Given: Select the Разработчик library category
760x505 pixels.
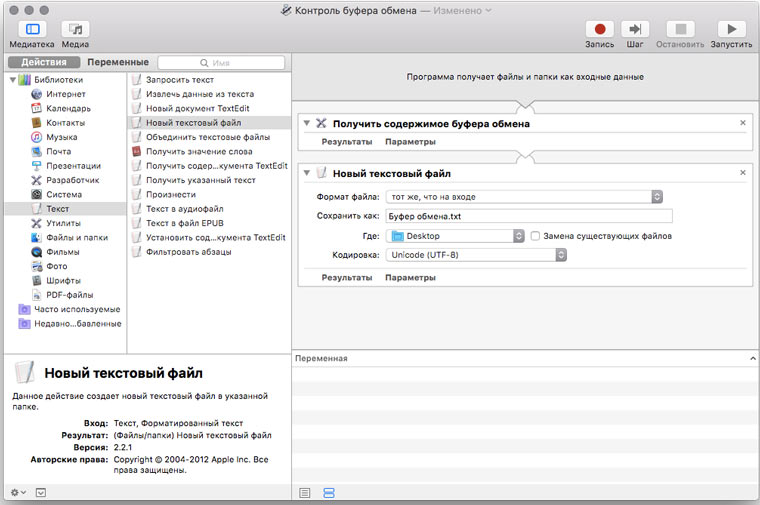Looking at the screenshot, I should pyautogui.click(x=72, y=180).
